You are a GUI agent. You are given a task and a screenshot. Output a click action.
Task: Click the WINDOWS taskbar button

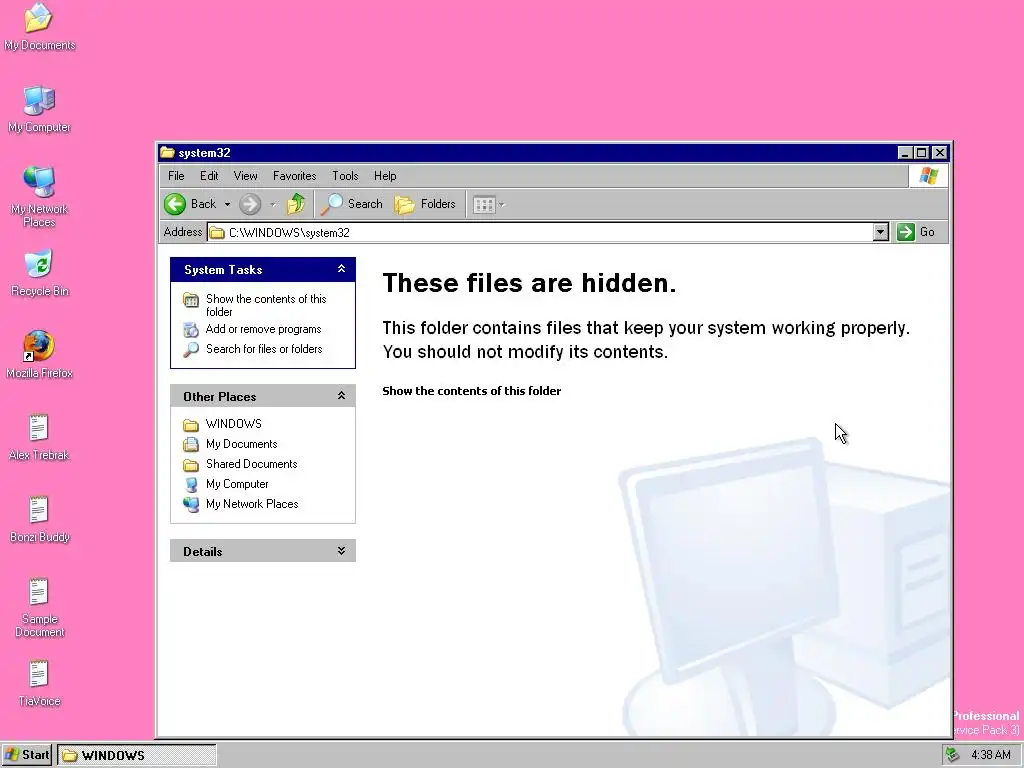(x=136, y=756)
